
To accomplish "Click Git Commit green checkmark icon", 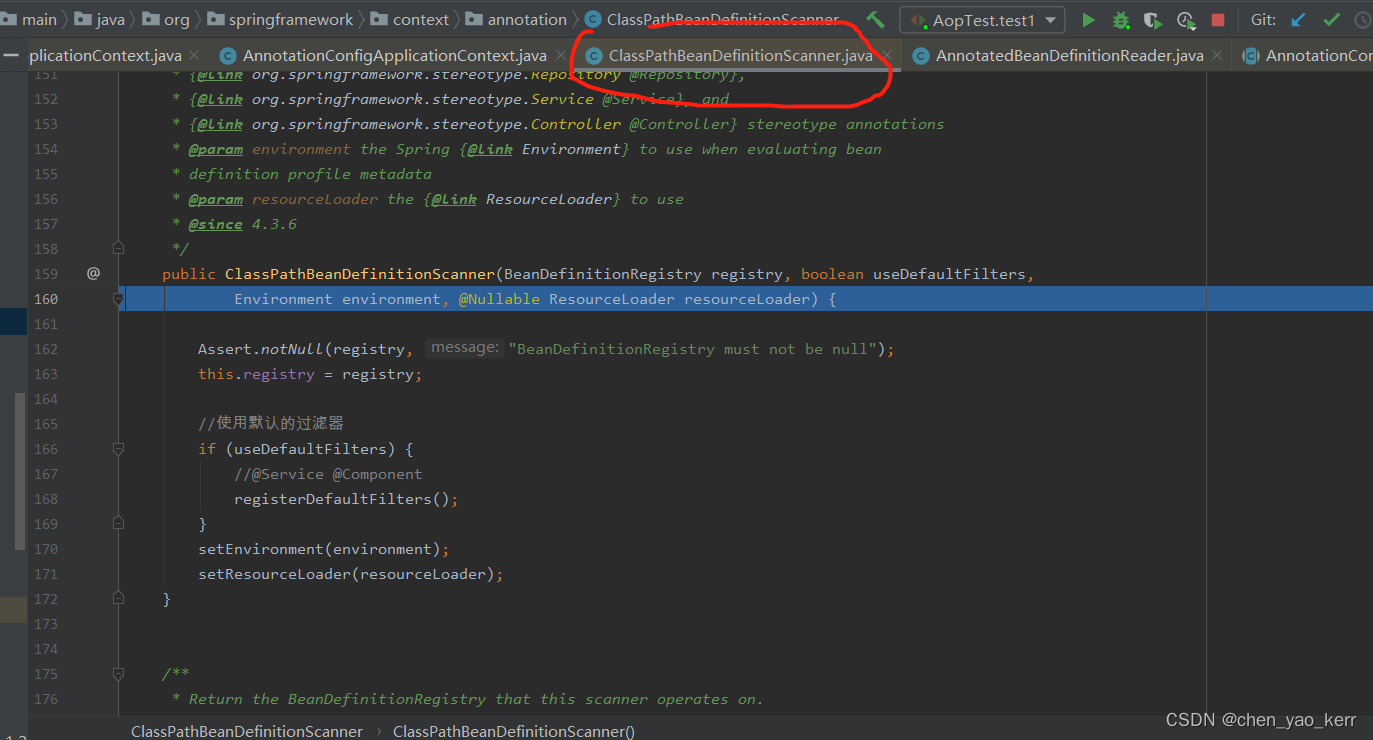I will click(x=1331, y=20).
